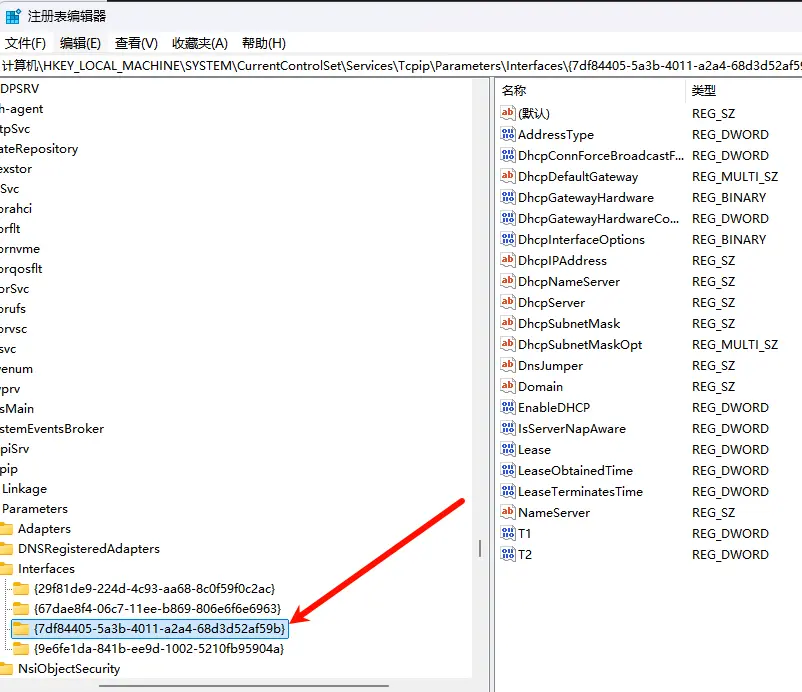Select the NsiObjectSecurity key

[x=69, y=668]
